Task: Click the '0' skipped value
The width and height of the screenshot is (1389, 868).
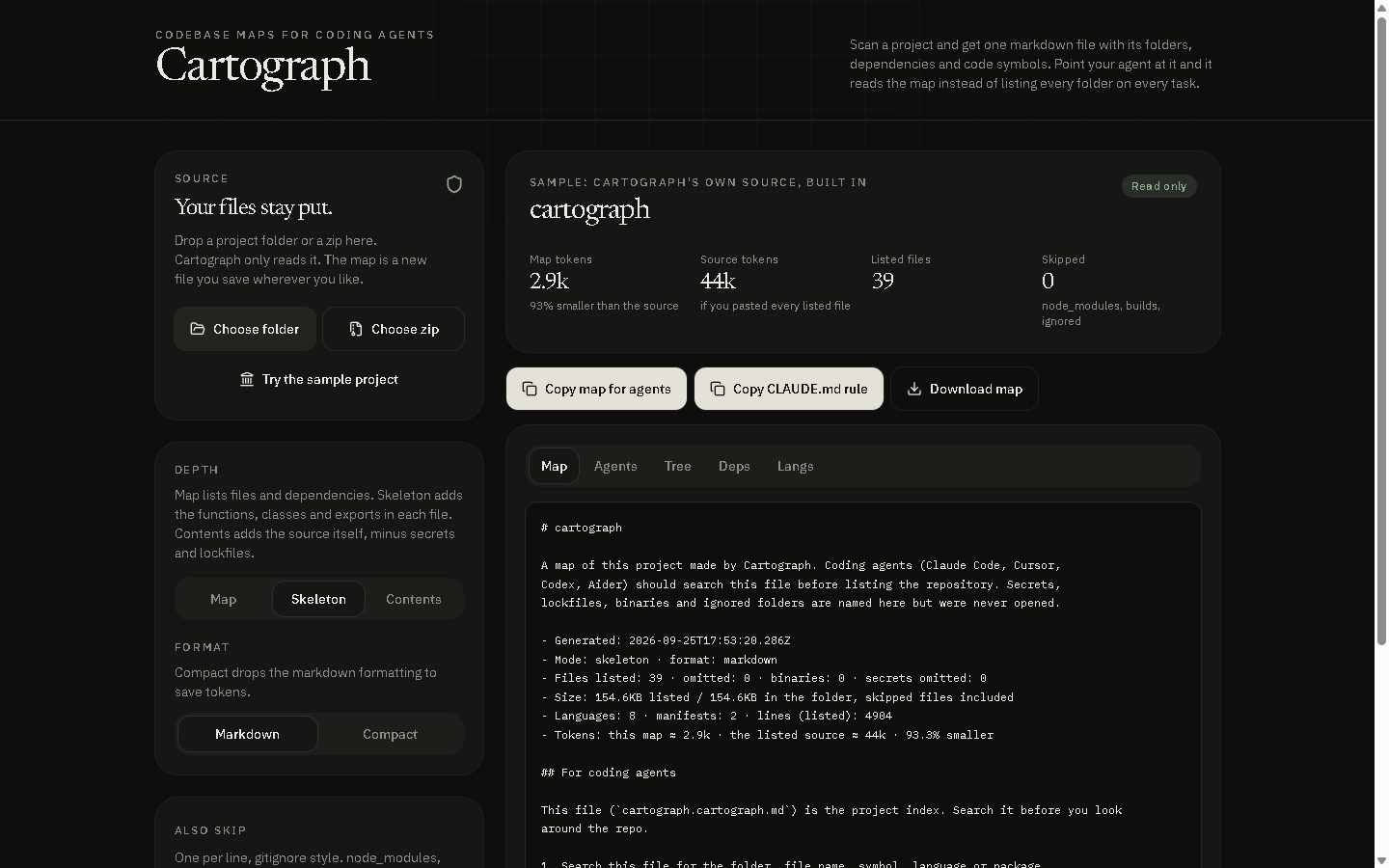Action: [1048, 281]
